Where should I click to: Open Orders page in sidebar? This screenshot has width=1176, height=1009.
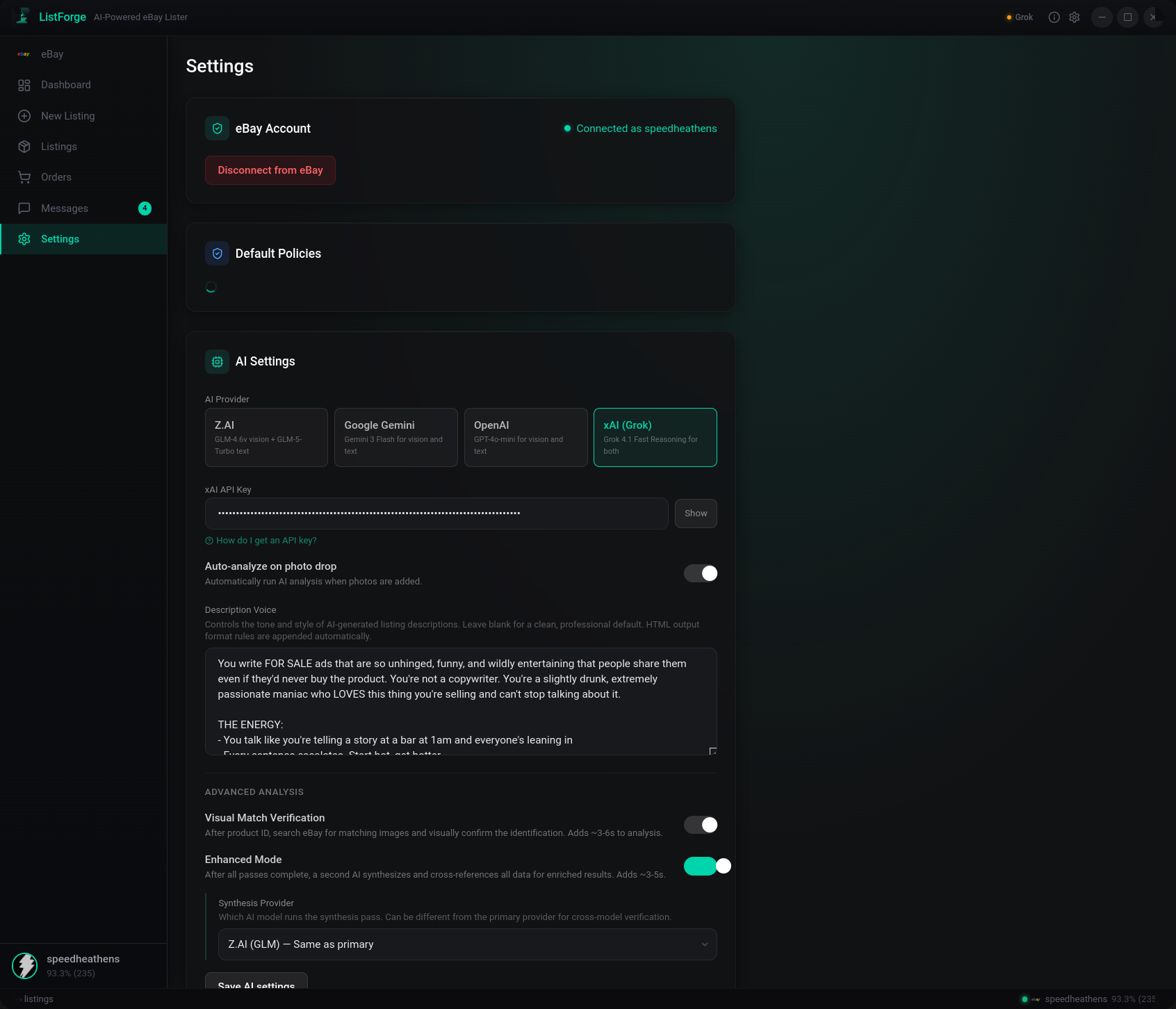(83, 177)
